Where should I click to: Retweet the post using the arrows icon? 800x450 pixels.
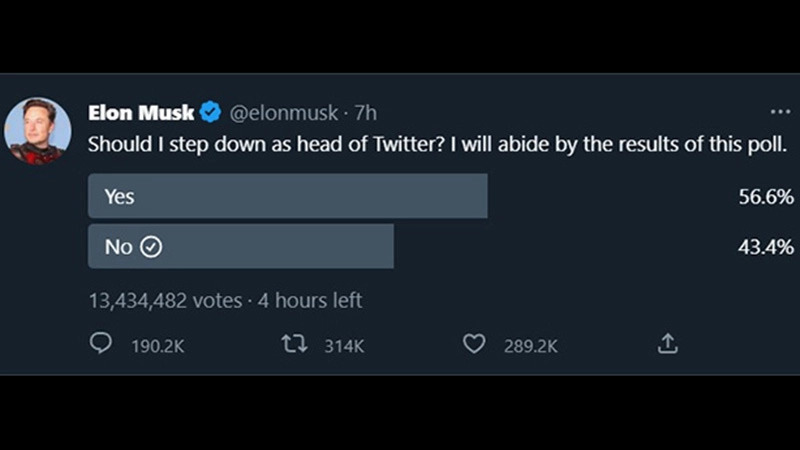[293, 344]
